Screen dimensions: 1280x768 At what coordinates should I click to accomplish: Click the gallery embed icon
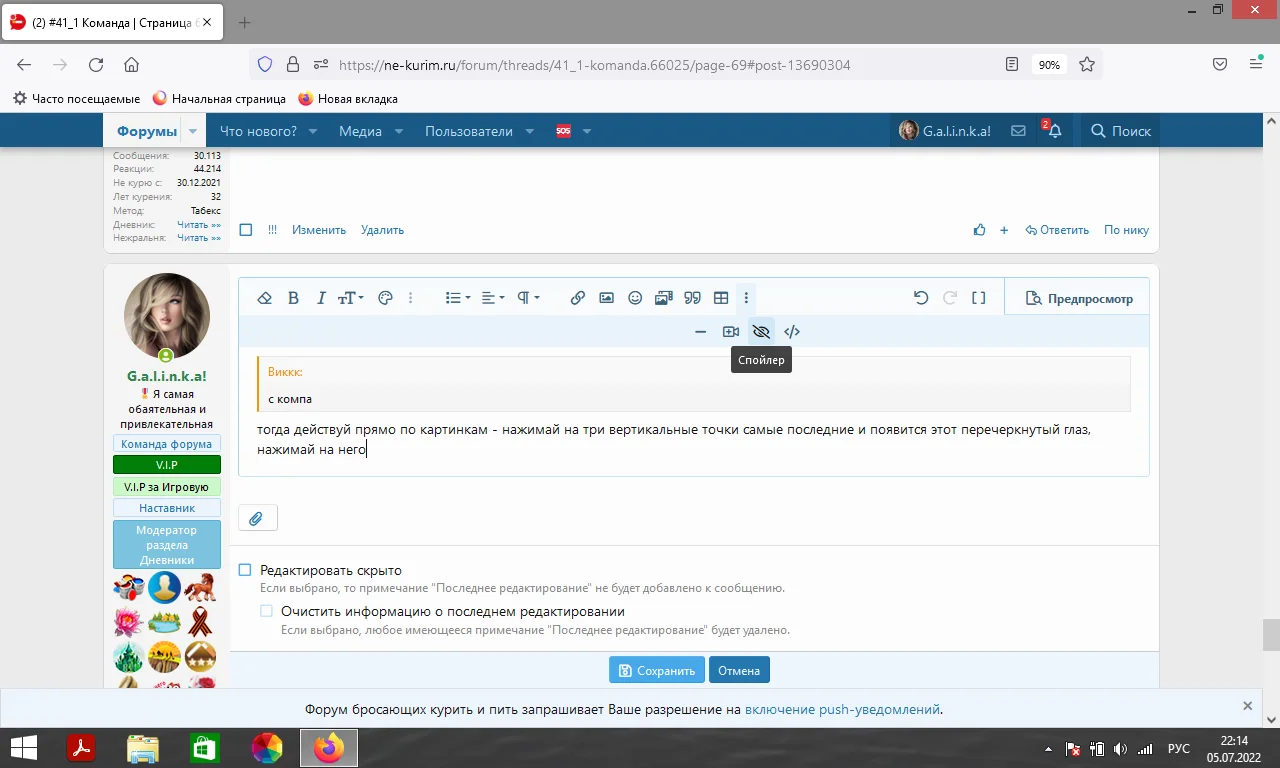(x=663, y=298)
